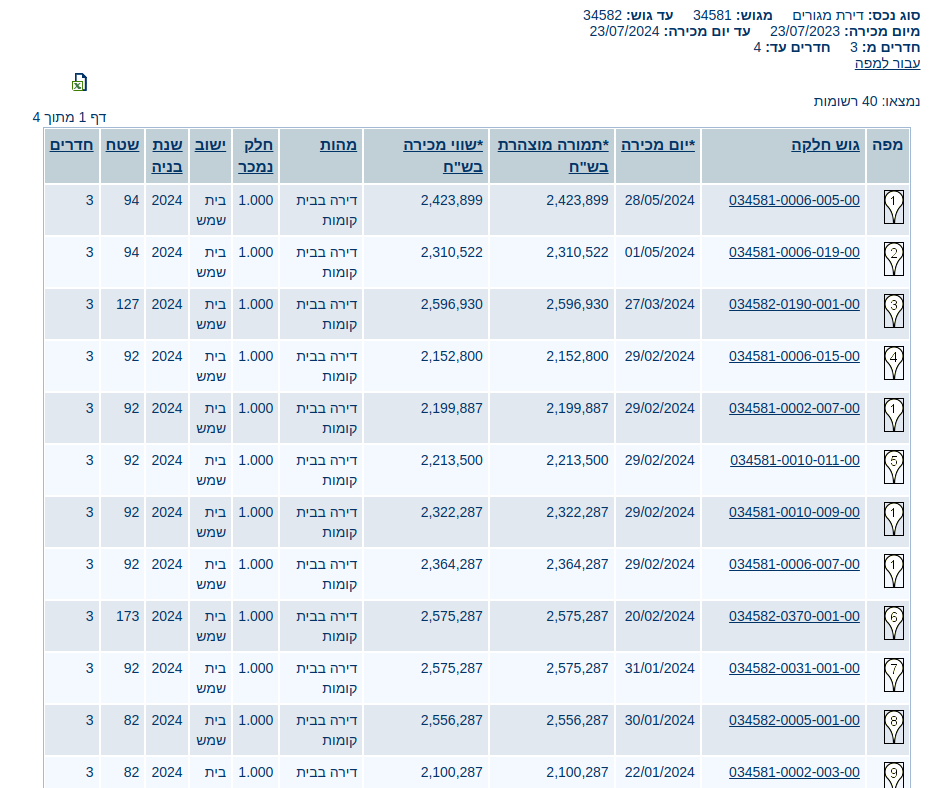Open parcel link 034581-0010-009-00
The image size is (942, 788).
(794, 512)
